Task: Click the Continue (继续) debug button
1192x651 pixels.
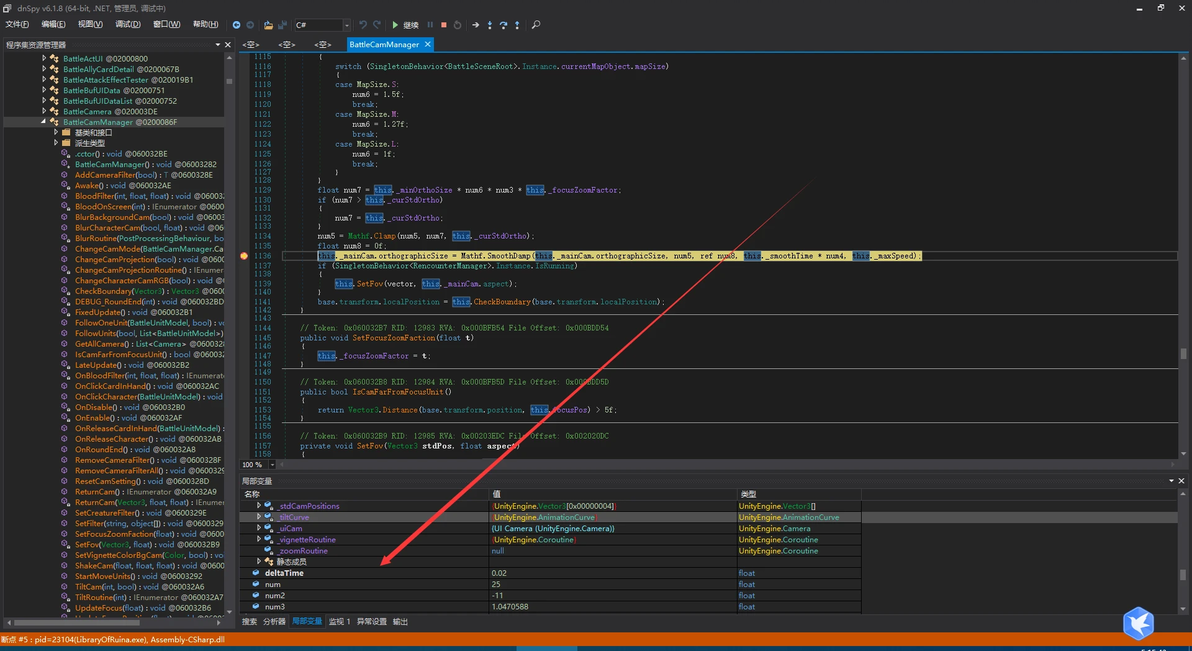Action: (405, 25)
